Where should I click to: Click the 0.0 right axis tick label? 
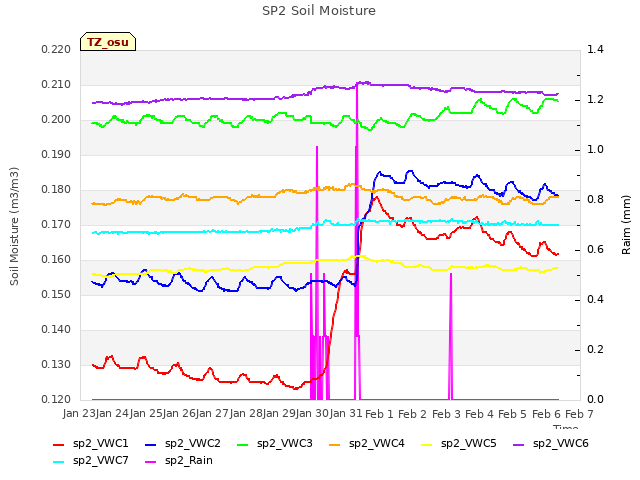click(x=595, y=400)
